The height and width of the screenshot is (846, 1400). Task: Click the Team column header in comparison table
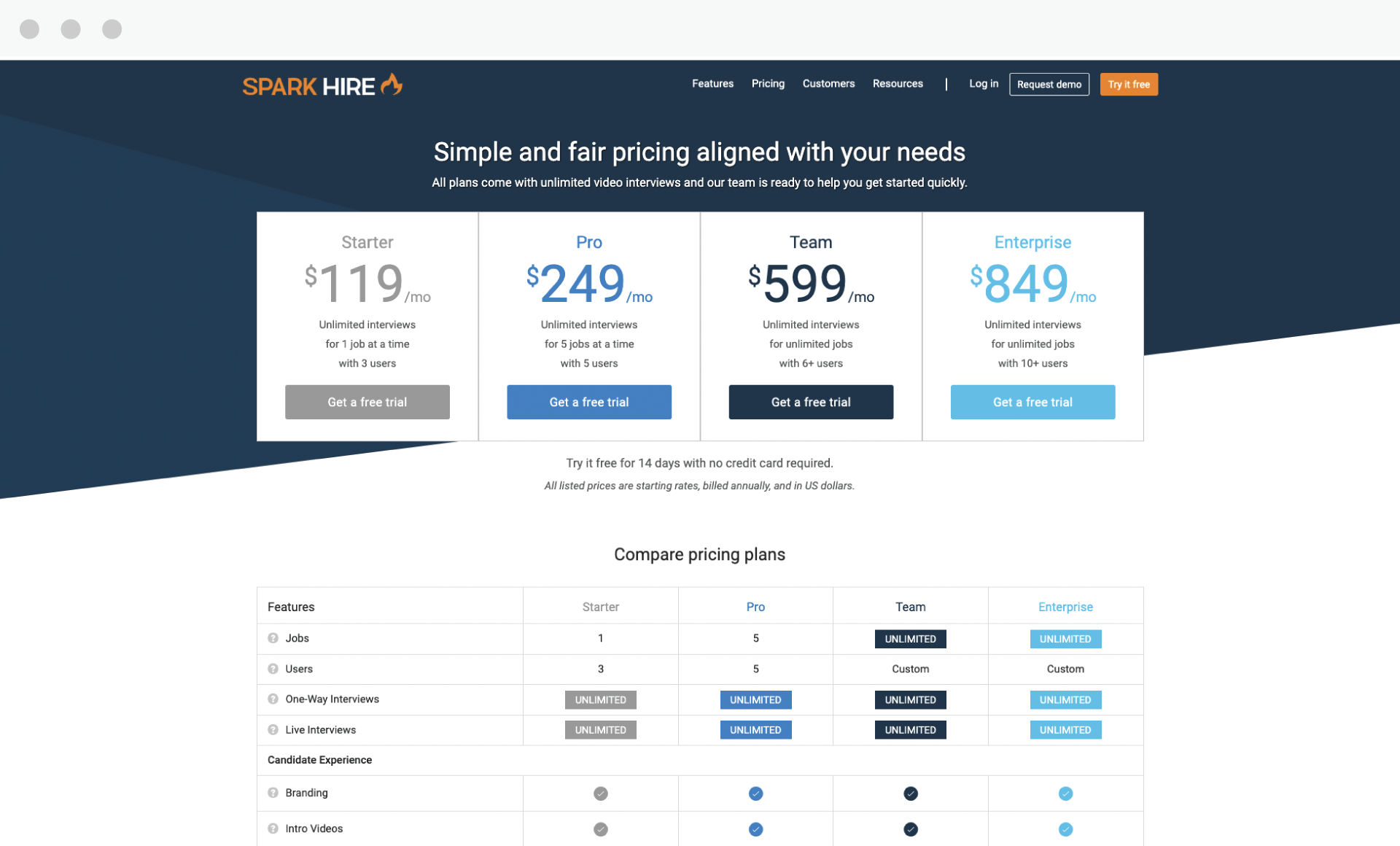coord(911,607)
